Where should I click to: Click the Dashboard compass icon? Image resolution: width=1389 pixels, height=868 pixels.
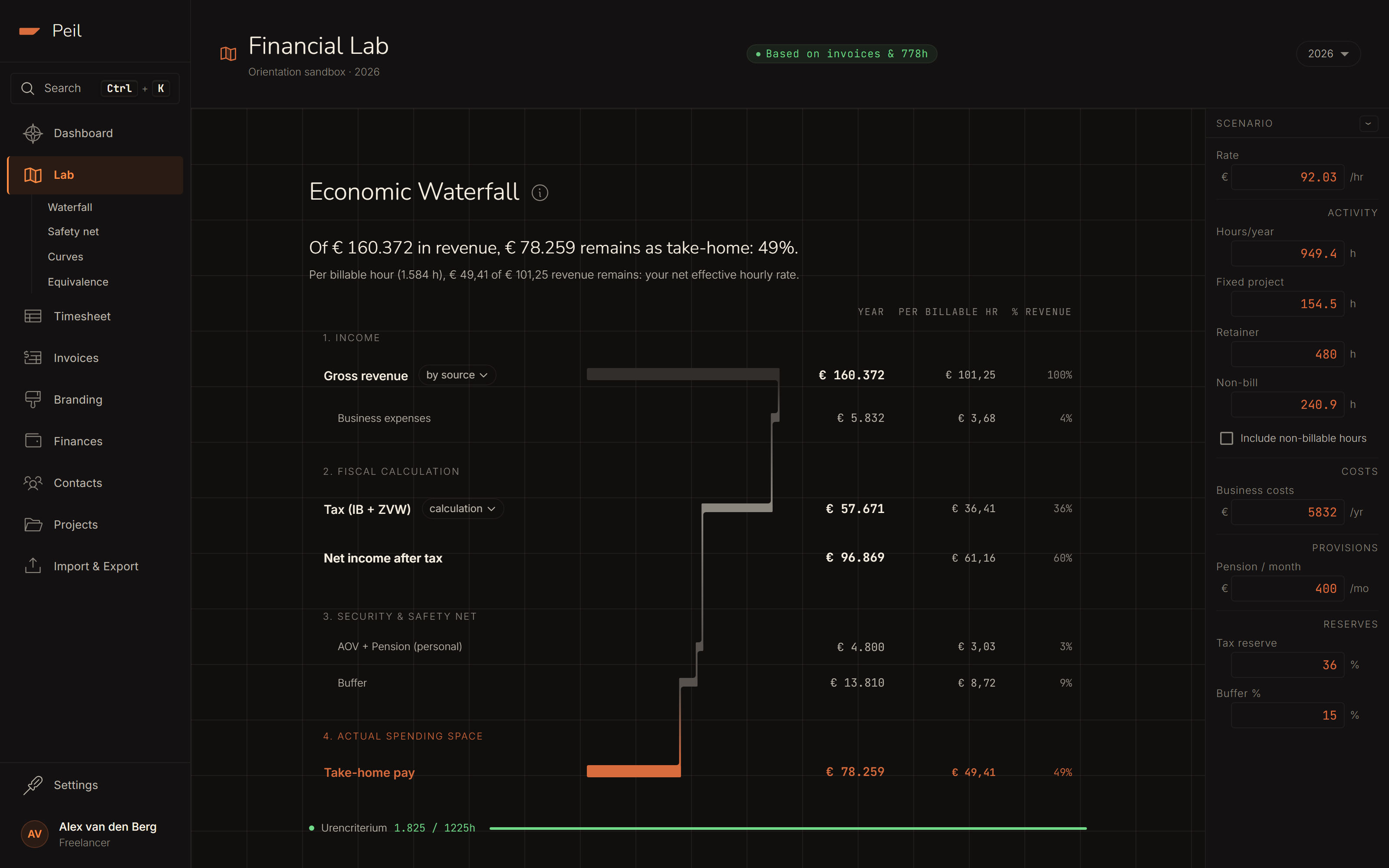tap(33, 133)
